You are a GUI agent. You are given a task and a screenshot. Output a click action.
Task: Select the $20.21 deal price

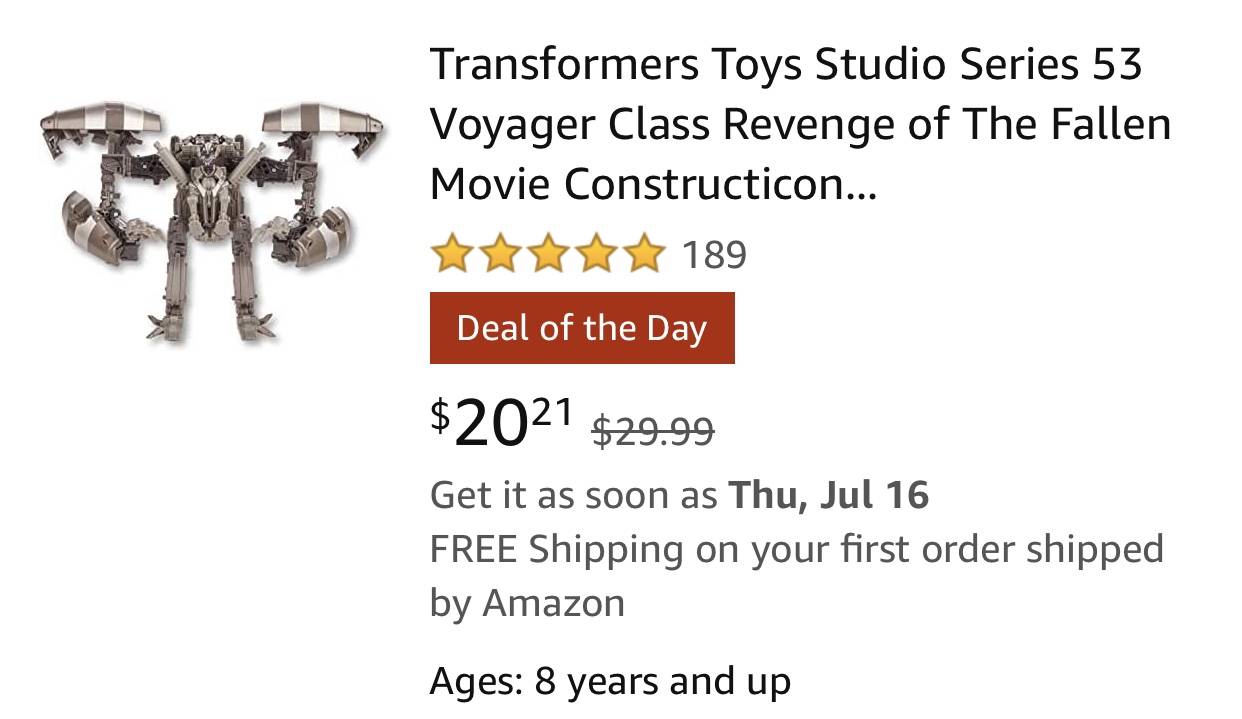coord(502,424)
